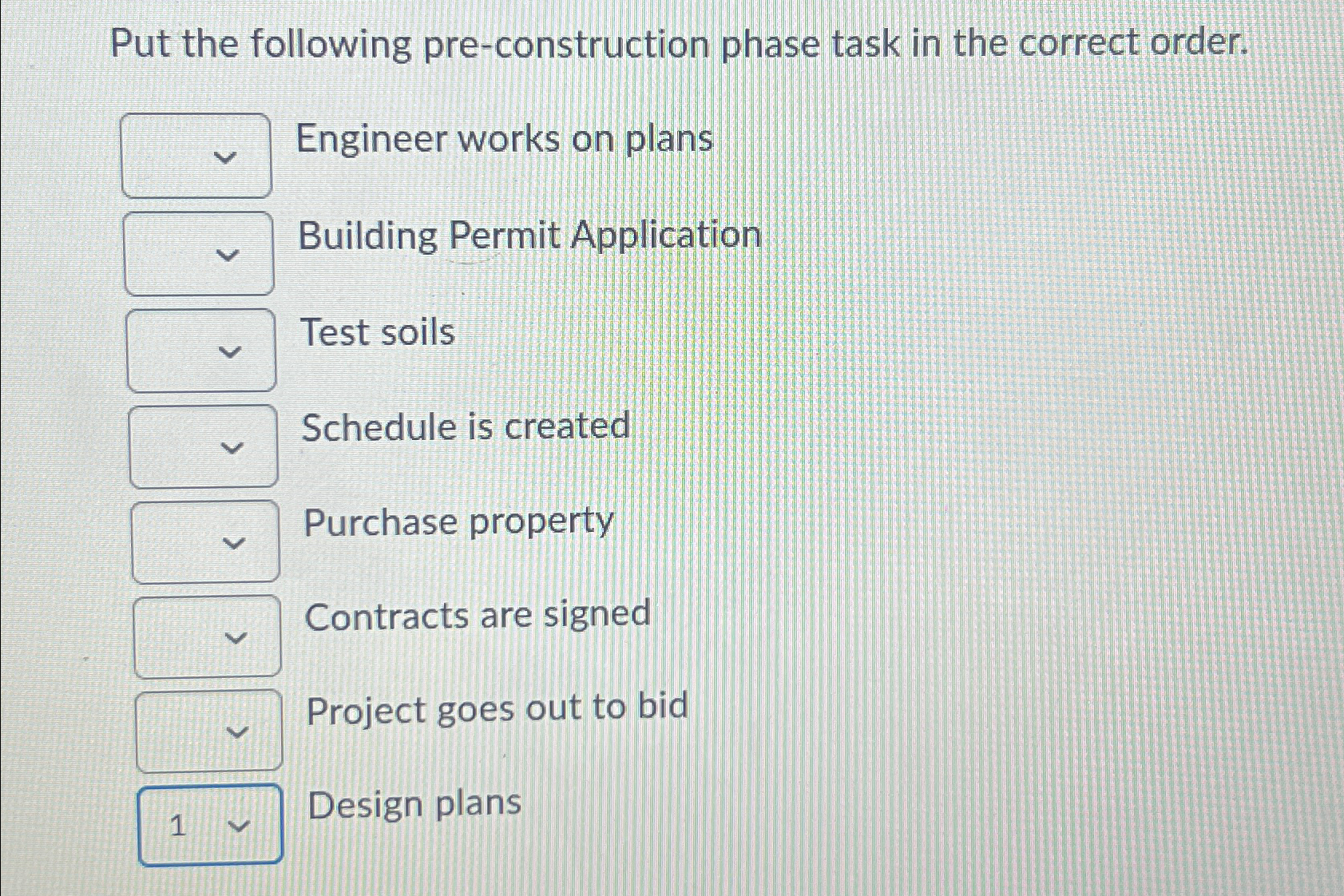Click the chevron icon in the topmost selector
The image size is (1344, 896).
[230, 159]
